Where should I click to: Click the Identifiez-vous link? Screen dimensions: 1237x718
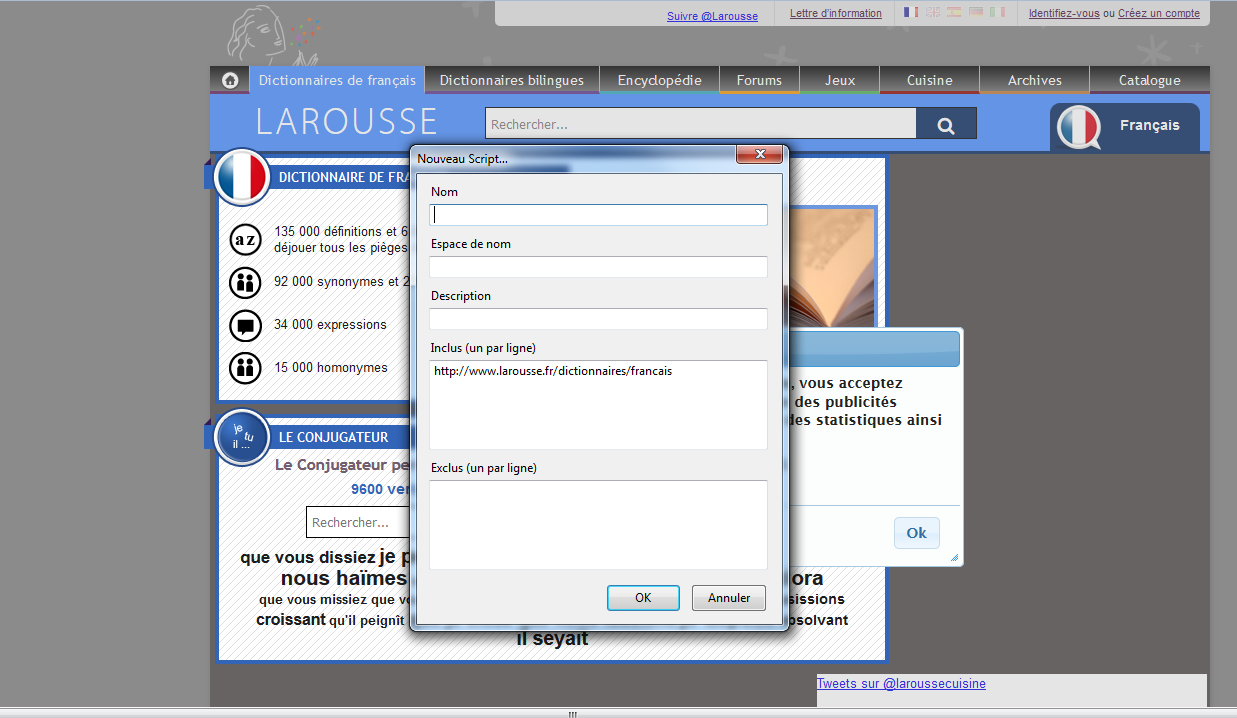1064,13
